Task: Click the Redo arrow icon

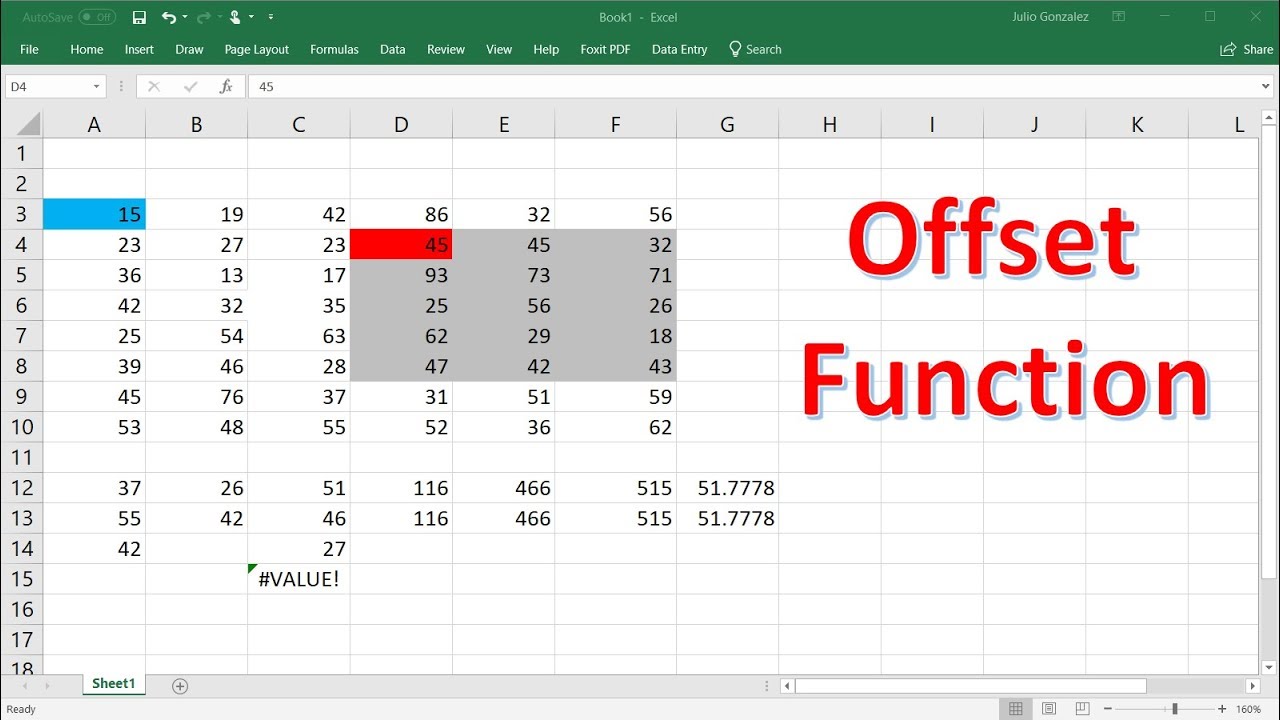Action: click(205, 17)
